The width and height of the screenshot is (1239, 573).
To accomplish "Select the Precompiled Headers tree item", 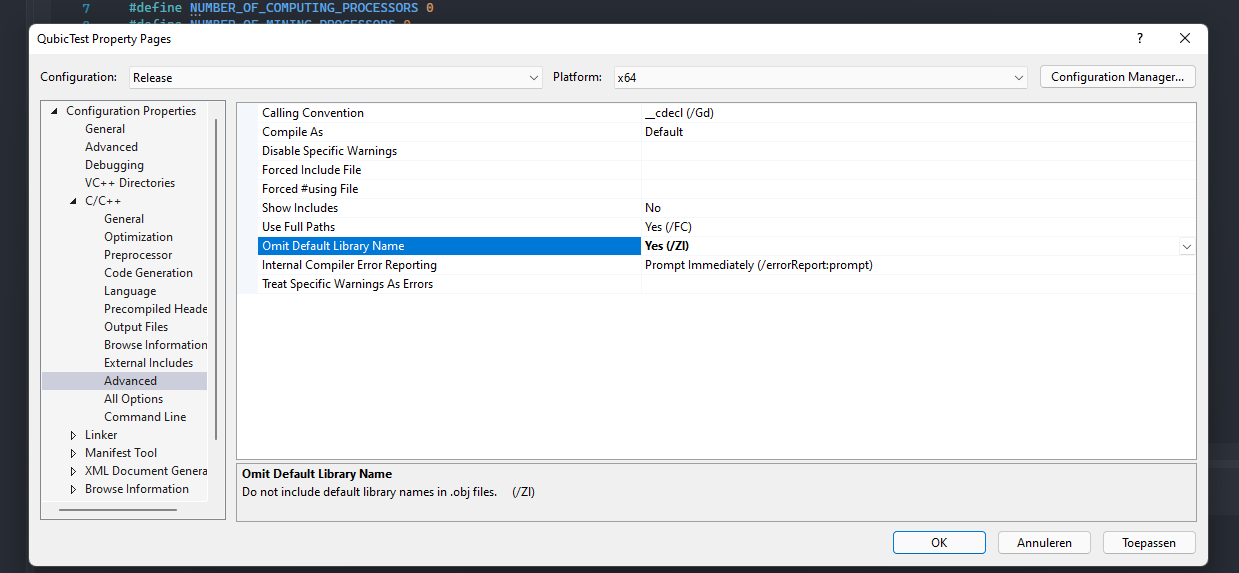I will tap(155, 309).
